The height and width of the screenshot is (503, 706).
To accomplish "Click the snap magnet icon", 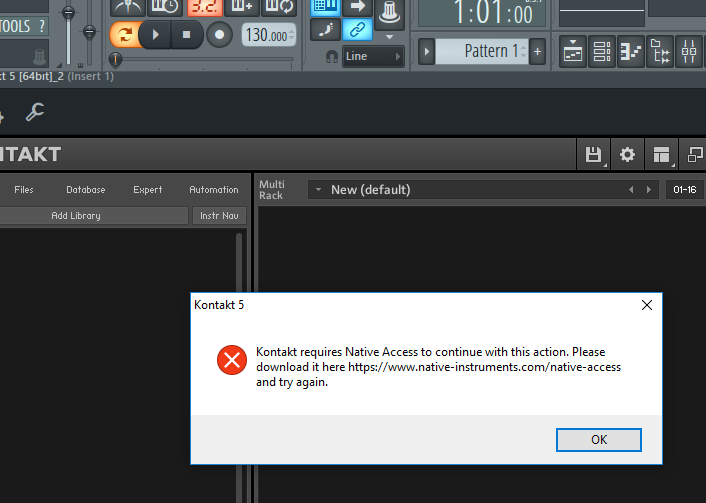I will (332, 57).
